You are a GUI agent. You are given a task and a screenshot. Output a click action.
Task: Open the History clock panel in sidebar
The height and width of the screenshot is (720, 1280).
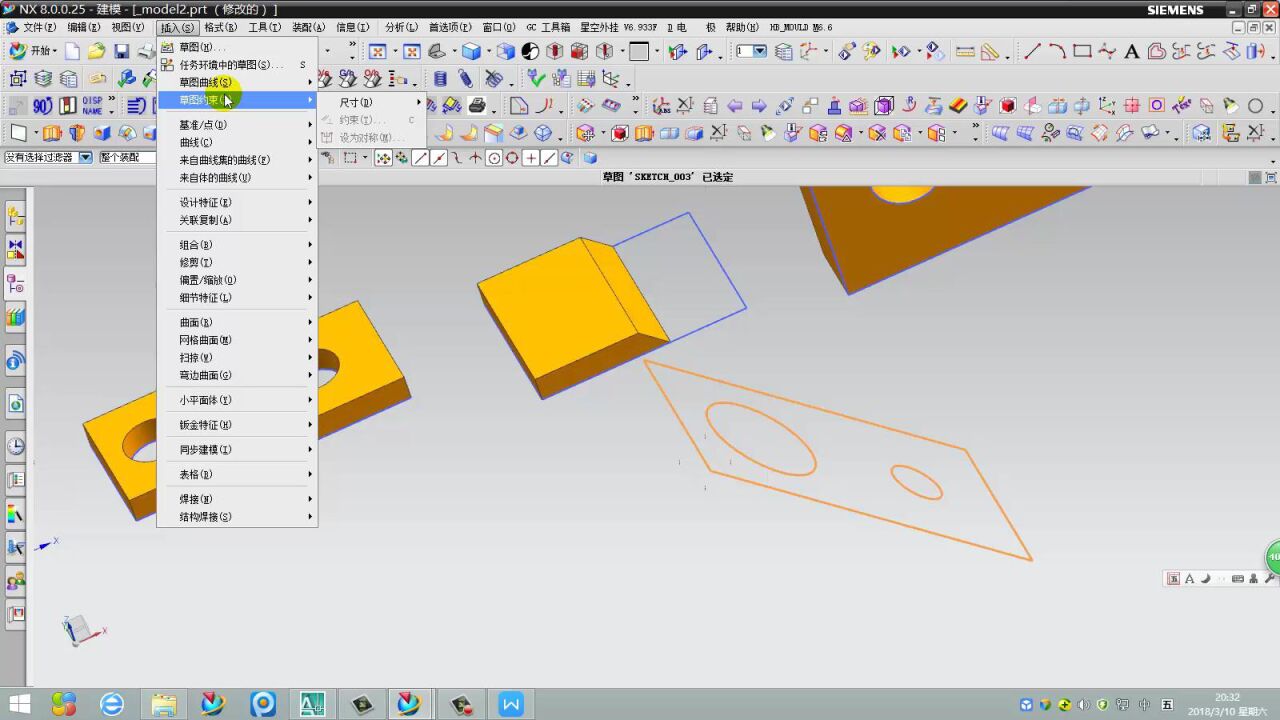pyautogui.click(x=15, y=446)
